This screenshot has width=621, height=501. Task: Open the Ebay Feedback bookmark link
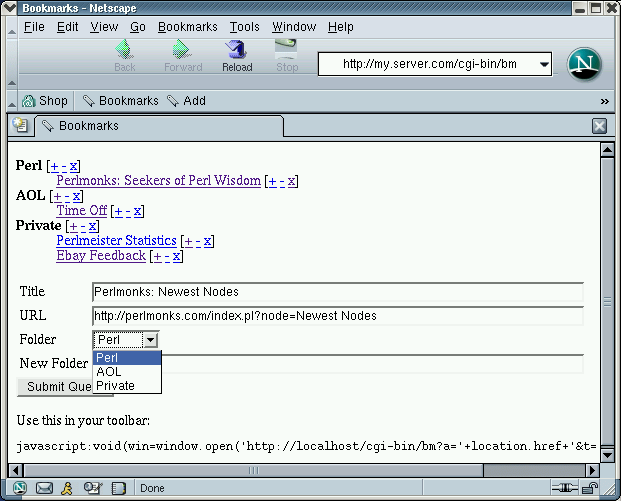pyautogui.click(x=101, y=255)
